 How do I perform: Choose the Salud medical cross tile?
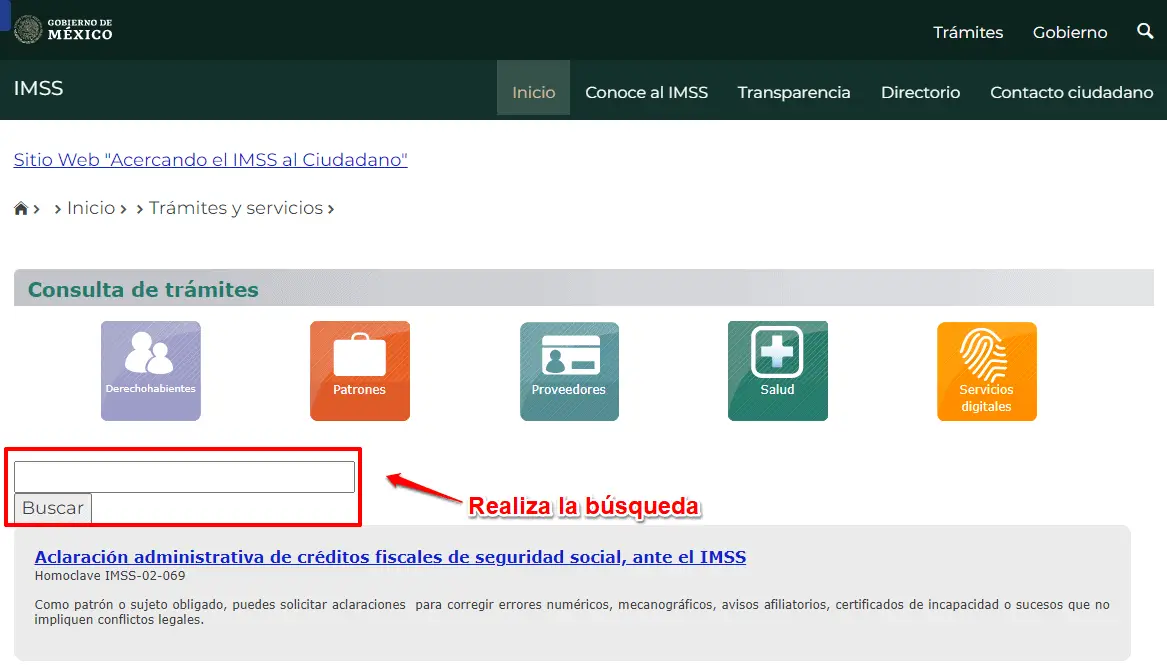click(x=778, y=371)
